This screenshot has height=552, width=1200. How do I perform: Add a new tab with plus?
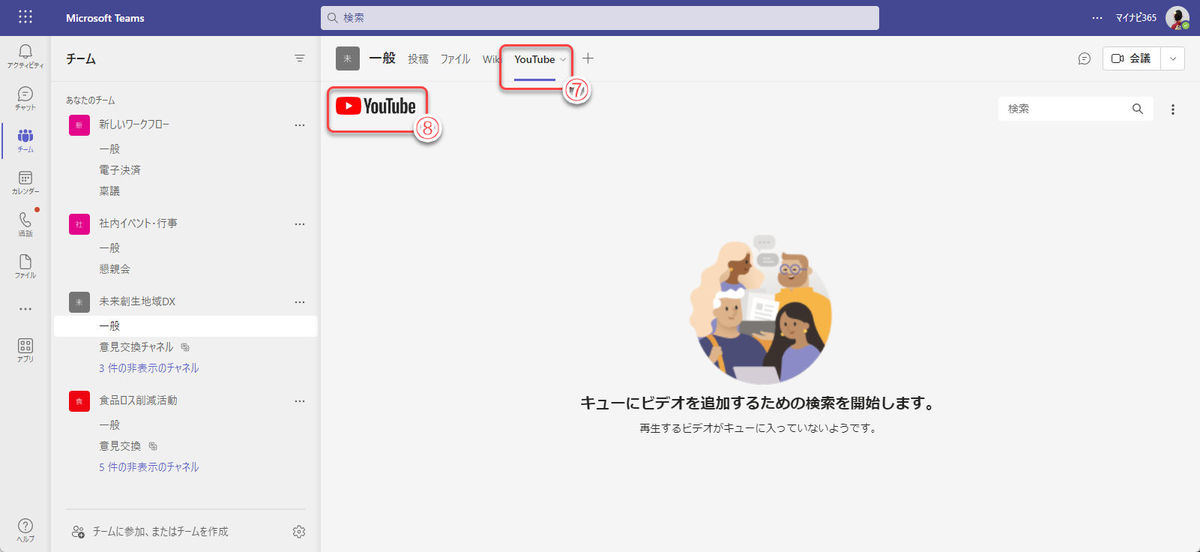(588, 59)
